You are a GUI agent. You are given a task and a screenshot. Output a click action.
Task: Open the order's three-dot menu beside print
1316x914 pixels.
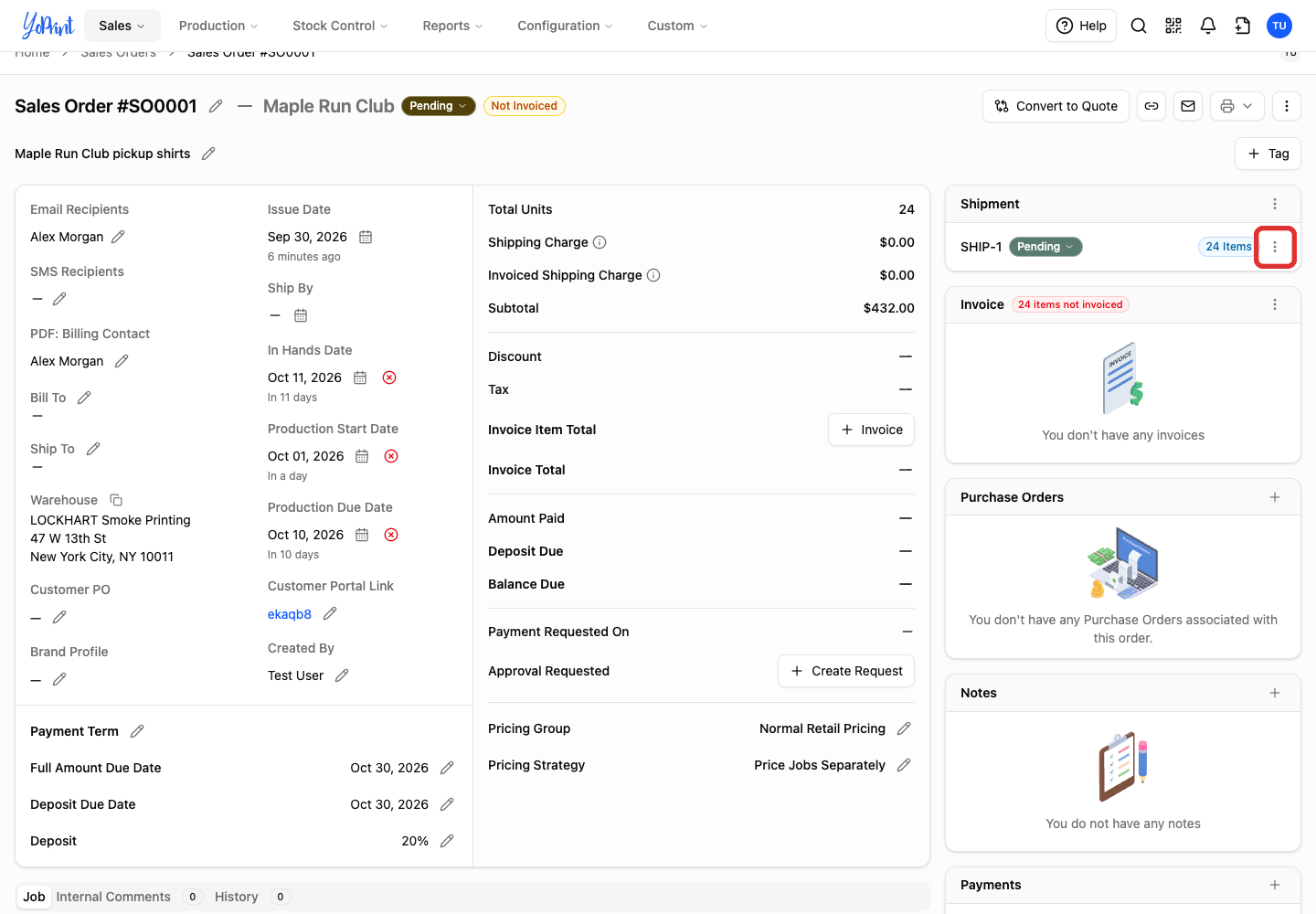tap(1287, 106)
